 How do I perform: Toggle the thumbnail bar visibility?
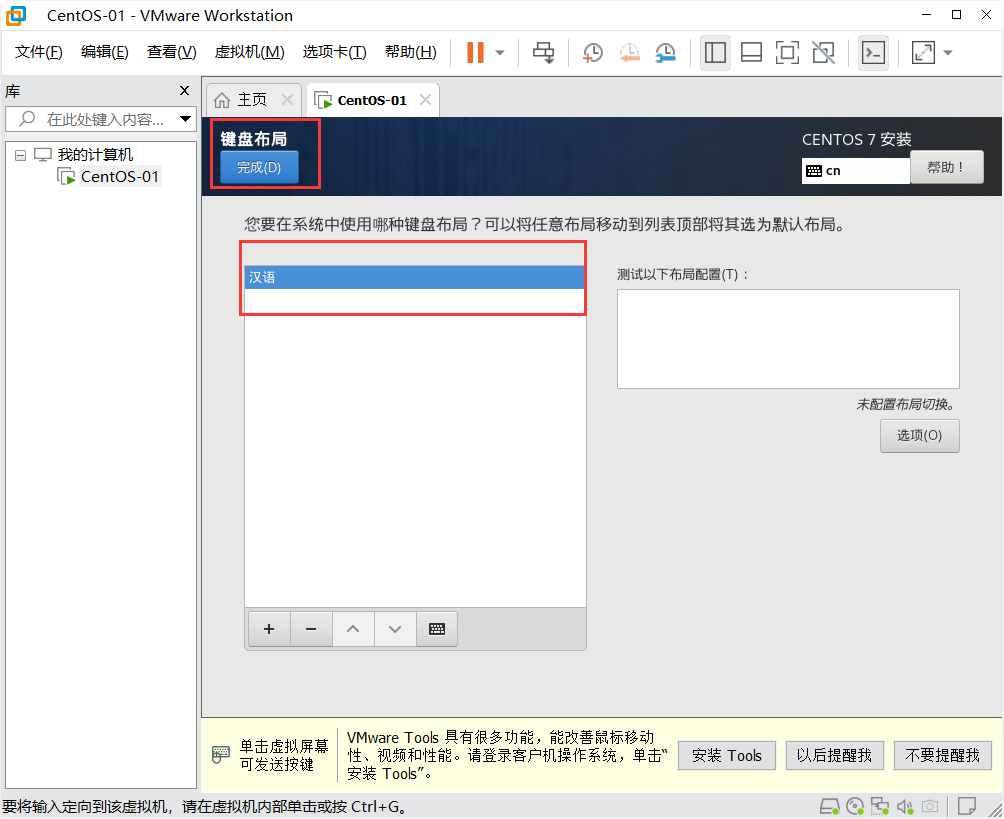coord(751,52)
